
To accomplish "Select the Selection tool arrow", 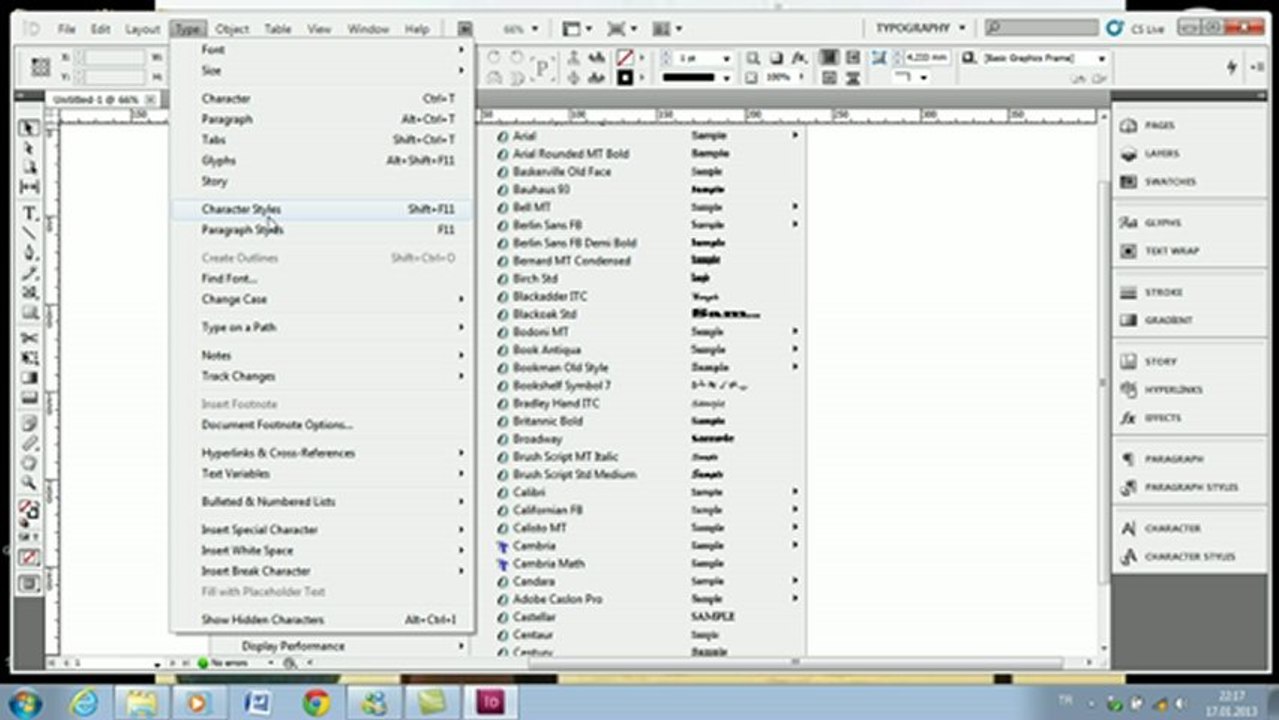I will [29, 129].
